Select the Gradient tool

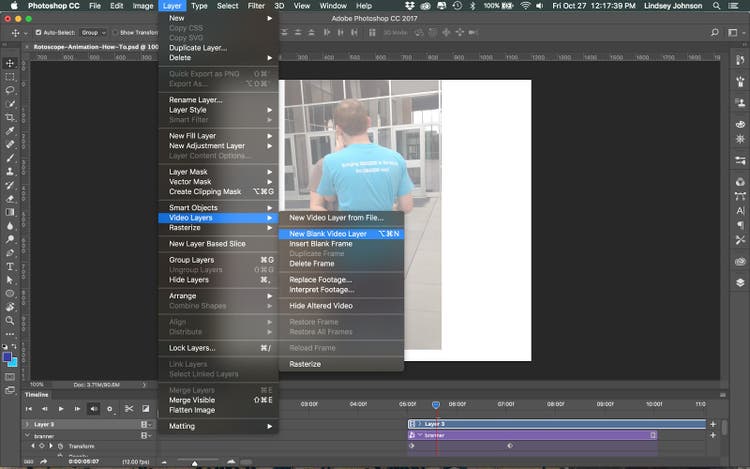point(10,212)
